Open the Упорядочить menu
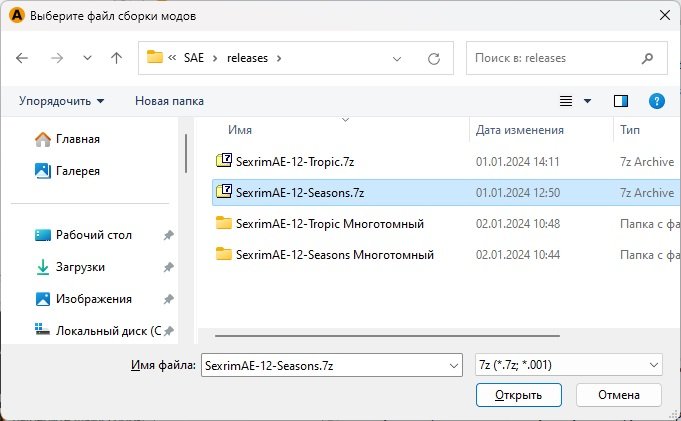This screenshot has width=681, height=421. (61, 101)
